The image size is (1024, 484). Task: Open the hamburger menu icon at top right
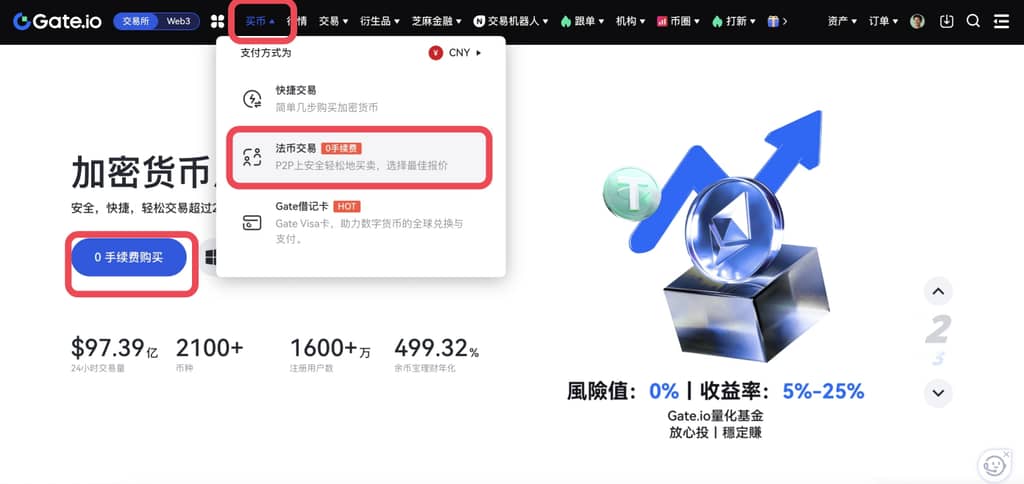(x=1001, y=22)
